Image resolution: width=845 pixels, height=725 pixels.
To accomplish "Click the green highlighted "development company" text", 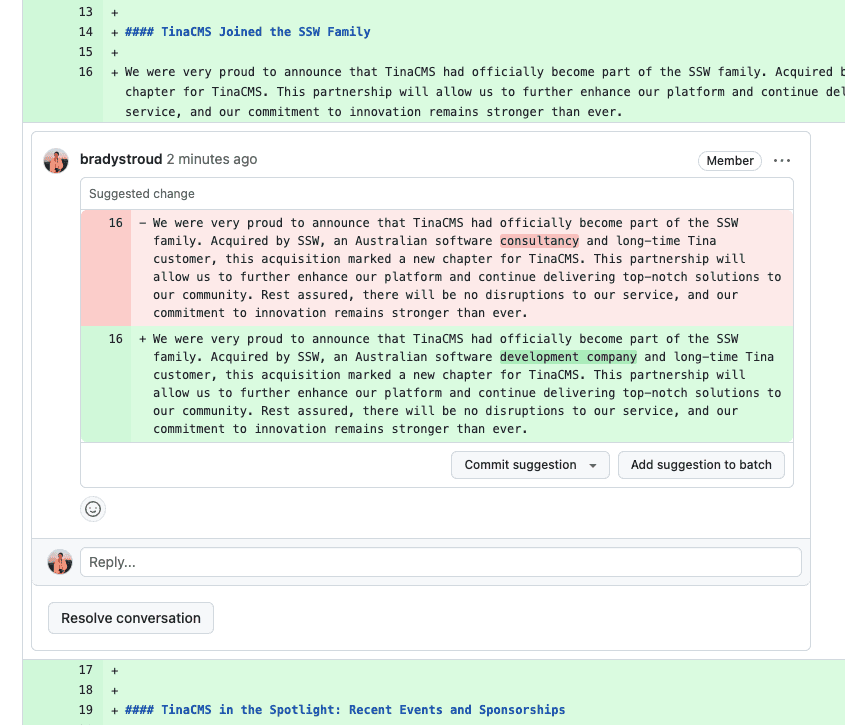I will point(568,357).
